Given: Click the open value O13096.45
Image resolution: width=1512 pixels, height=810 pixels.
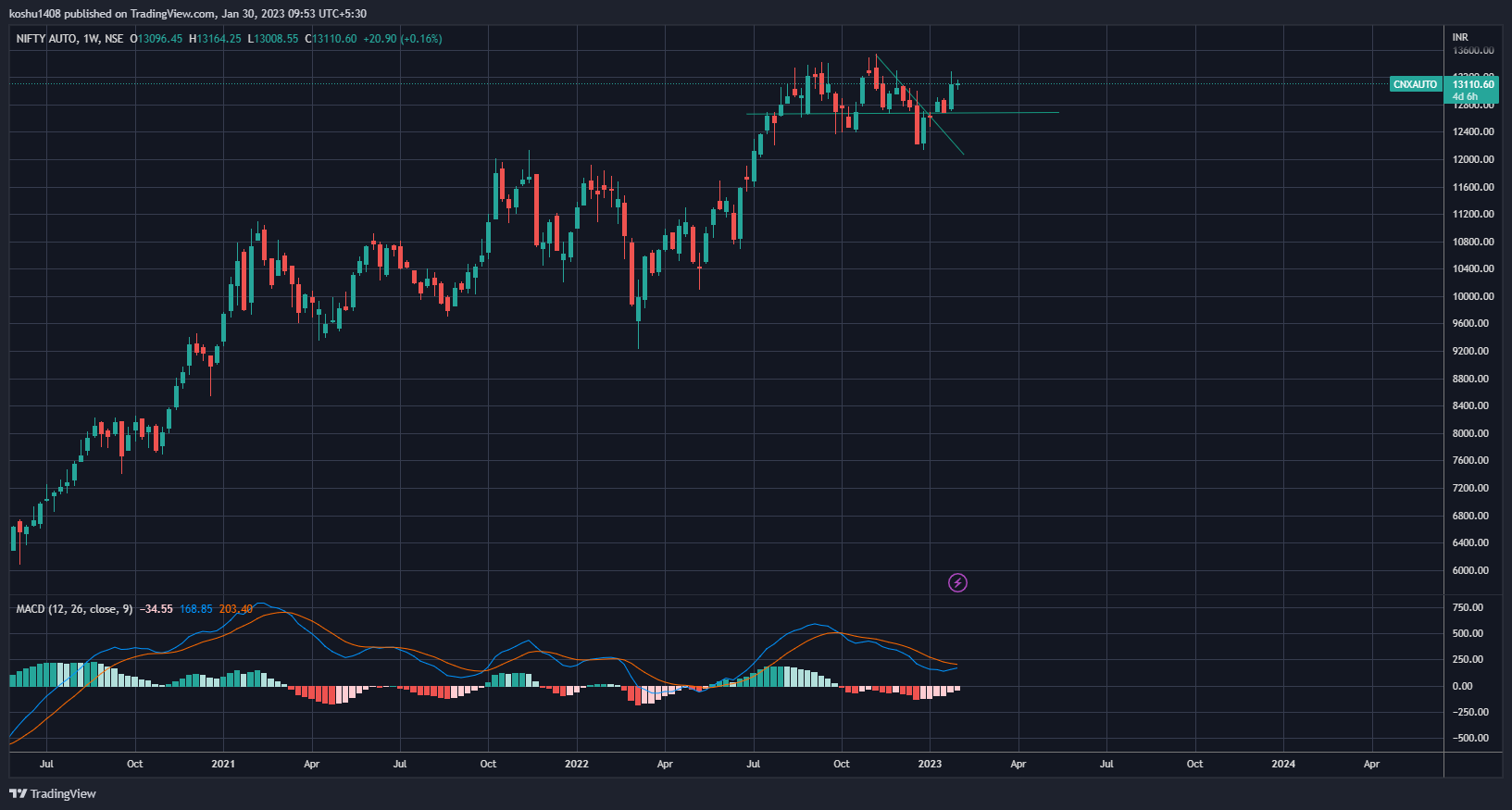Looking at the screenshot, I should coord(156,39).
